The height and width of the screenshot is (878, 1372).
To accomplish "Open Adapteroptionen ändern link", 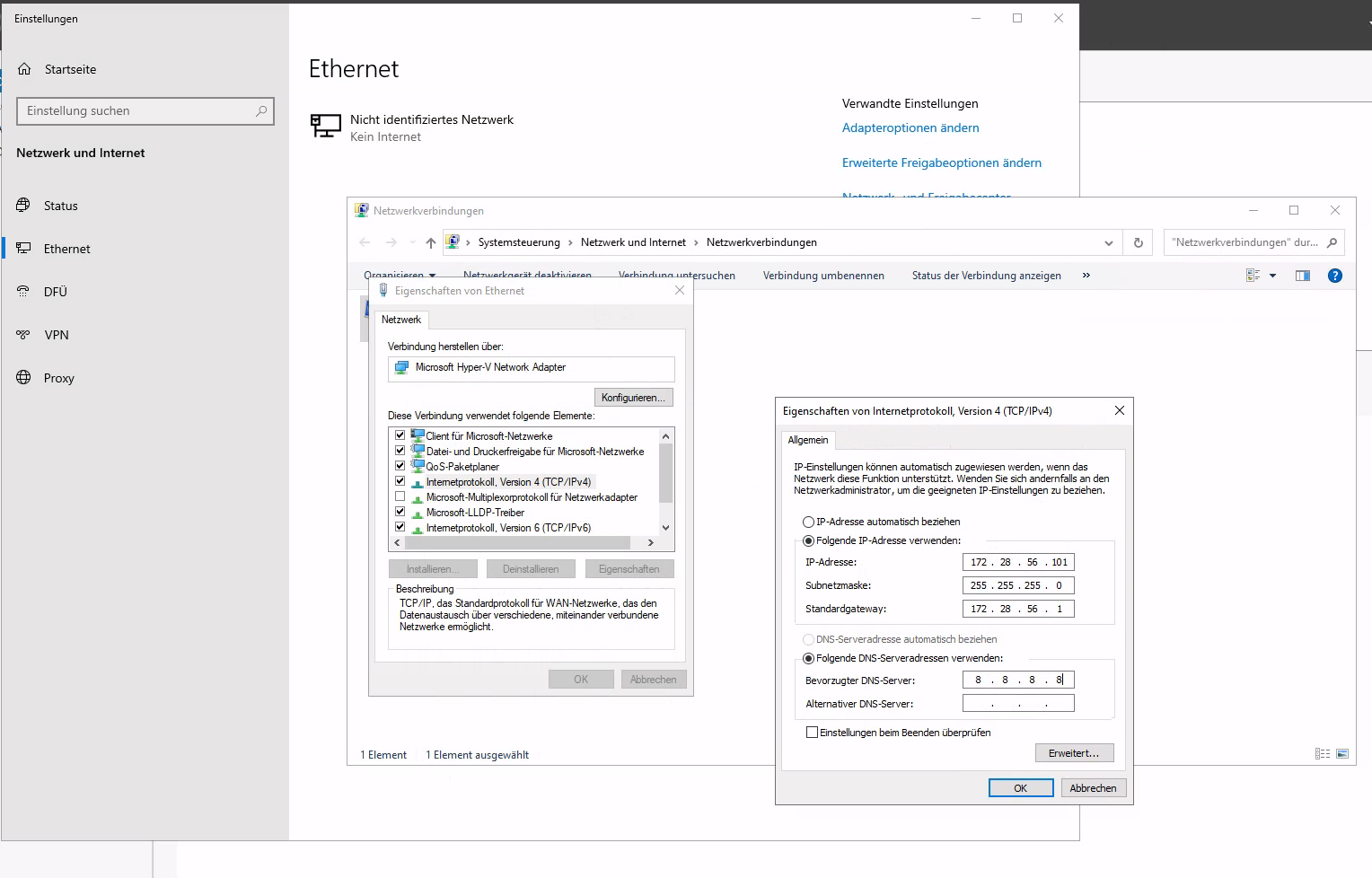I will (910, 127).
